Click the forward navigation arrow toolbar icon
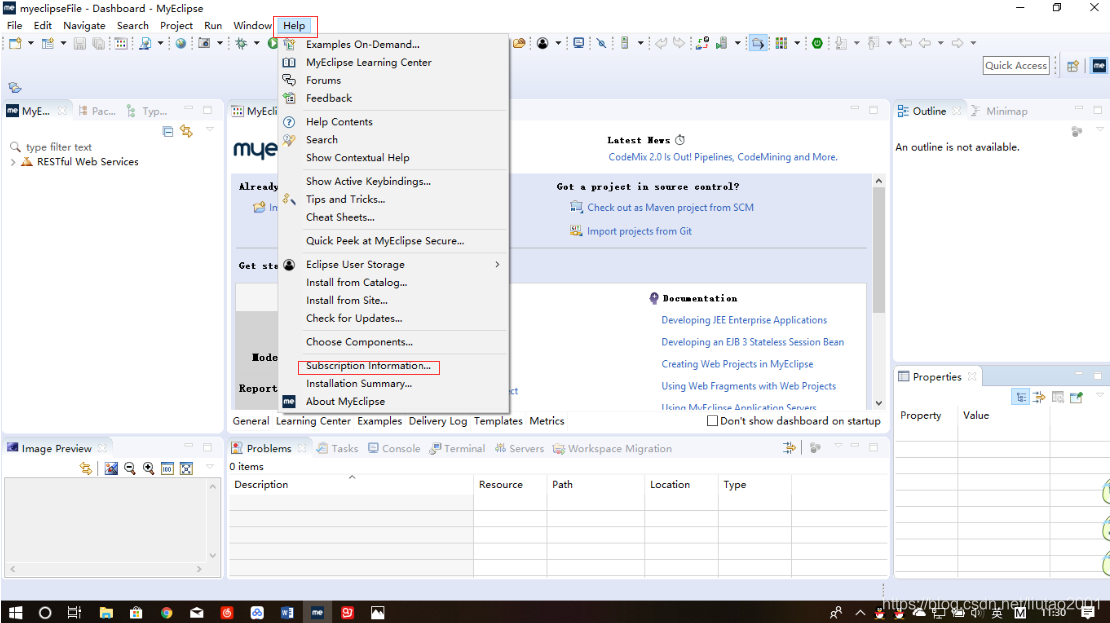 click(957, 43)
